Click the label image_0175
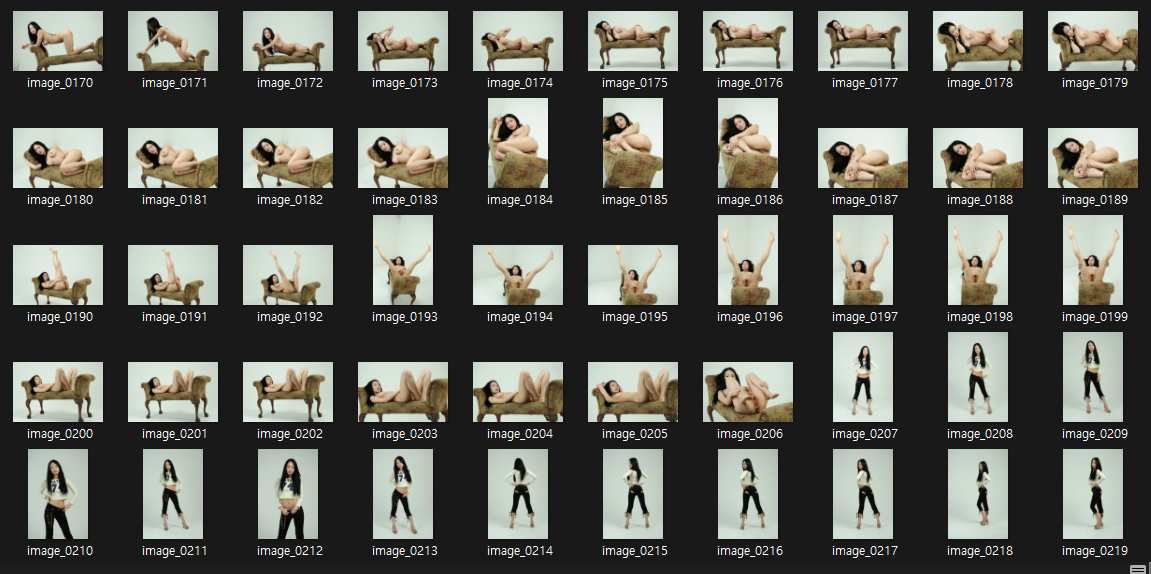1151x574 pixels. [635, 83]
